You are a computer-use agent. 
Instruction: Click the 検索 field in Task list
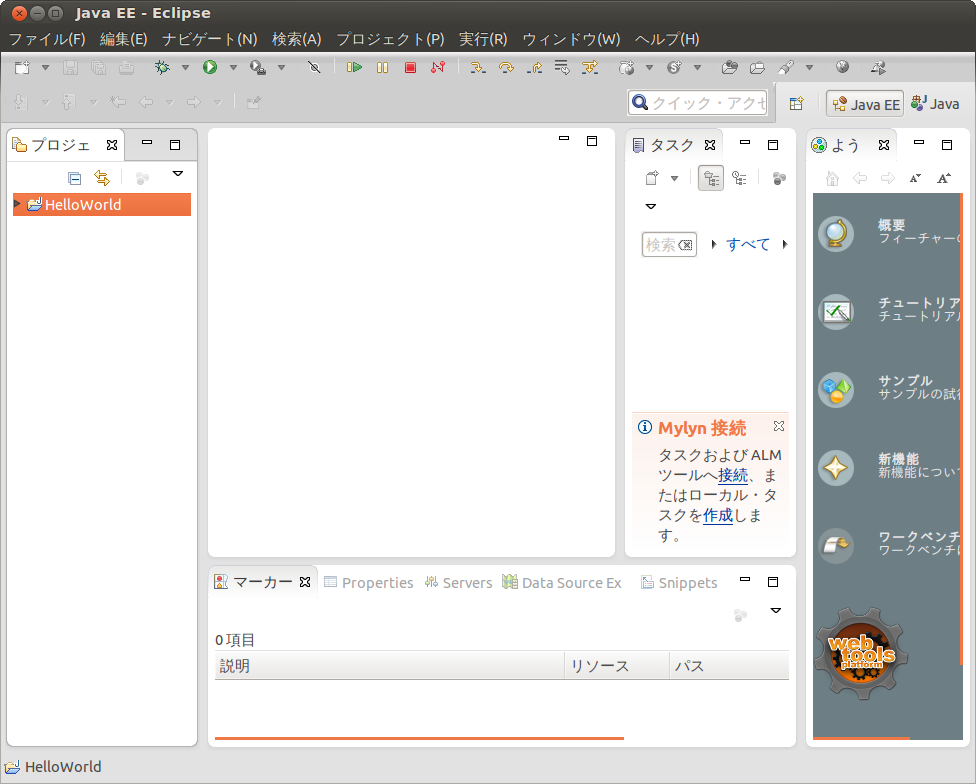(669, 245)
